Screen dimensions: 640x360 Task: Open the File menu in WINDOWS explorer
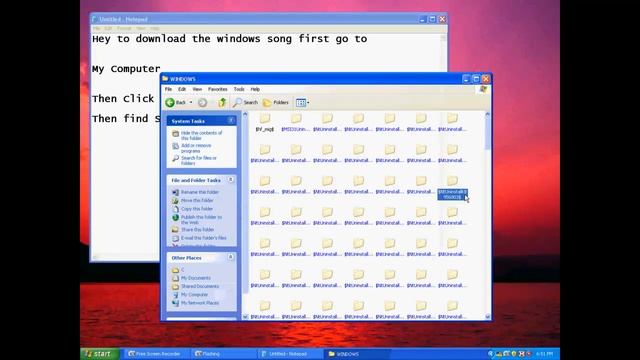point(168,89)
